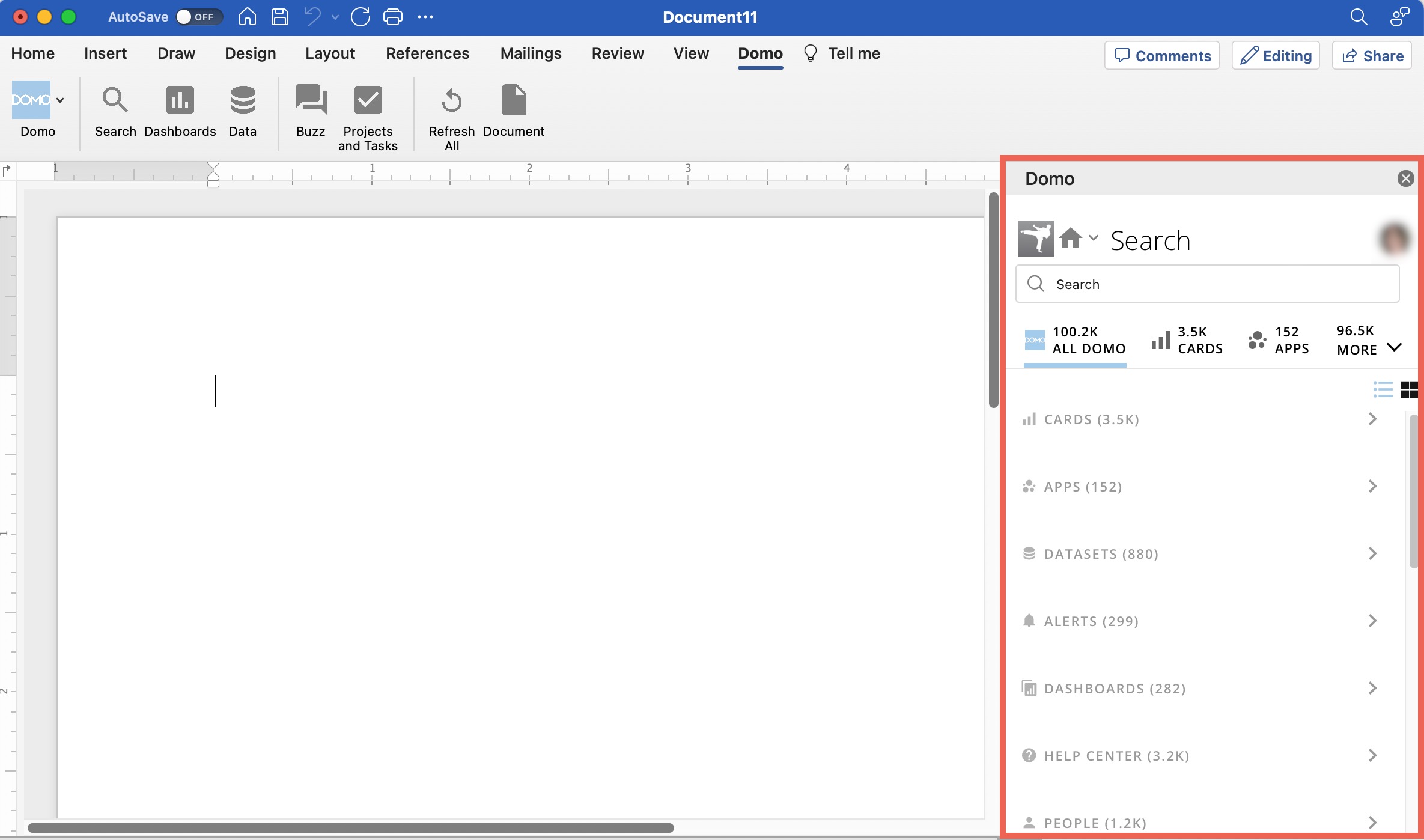The height and width of the screenshot is (840, 1424).
Task: Expand the Domo button dropdown
Action: 59,100
